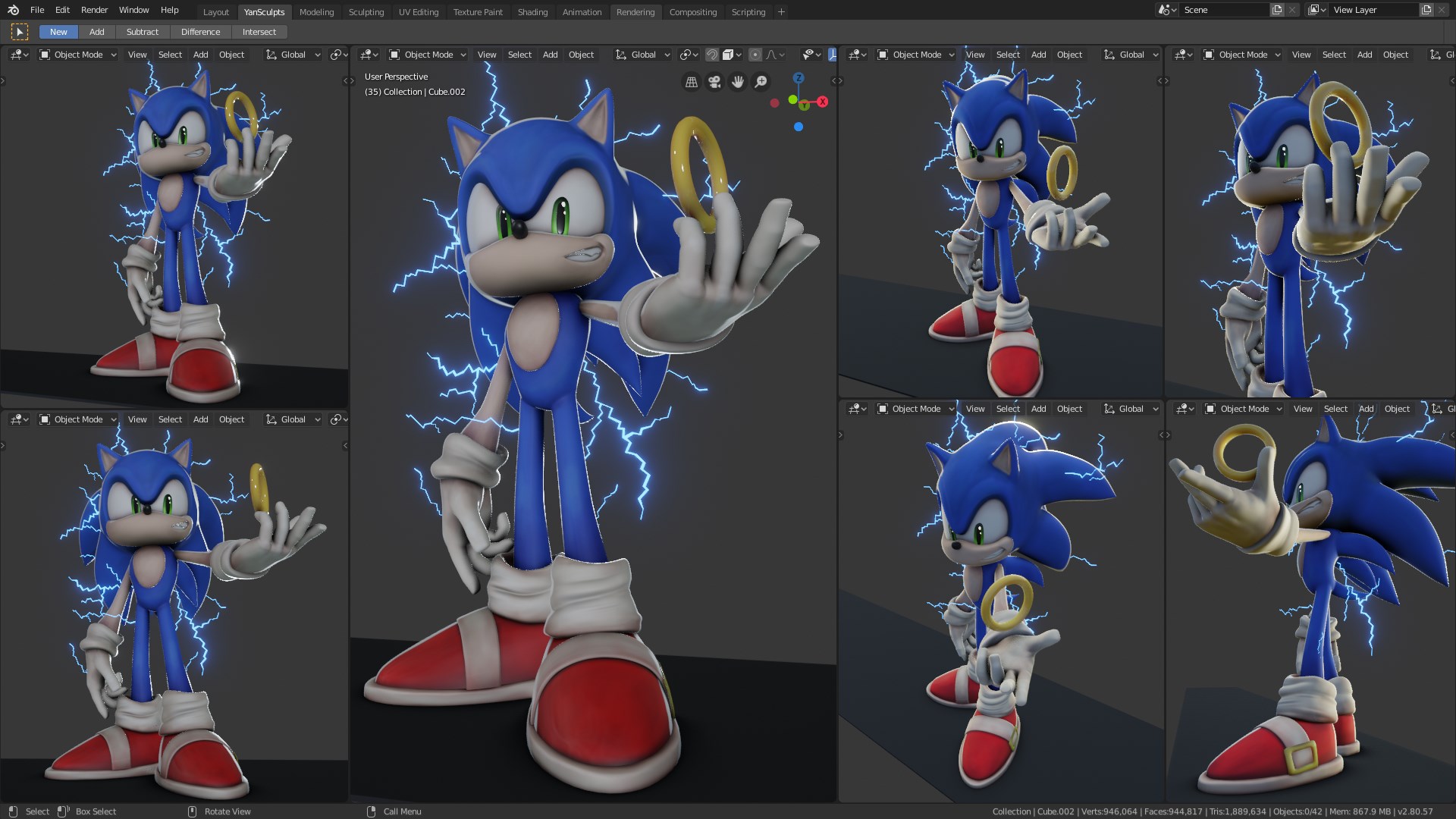Click the new View Layer copy icon
This screenshot has width=1456, height=819.
pyautogui.click(x=1426, y=10)
